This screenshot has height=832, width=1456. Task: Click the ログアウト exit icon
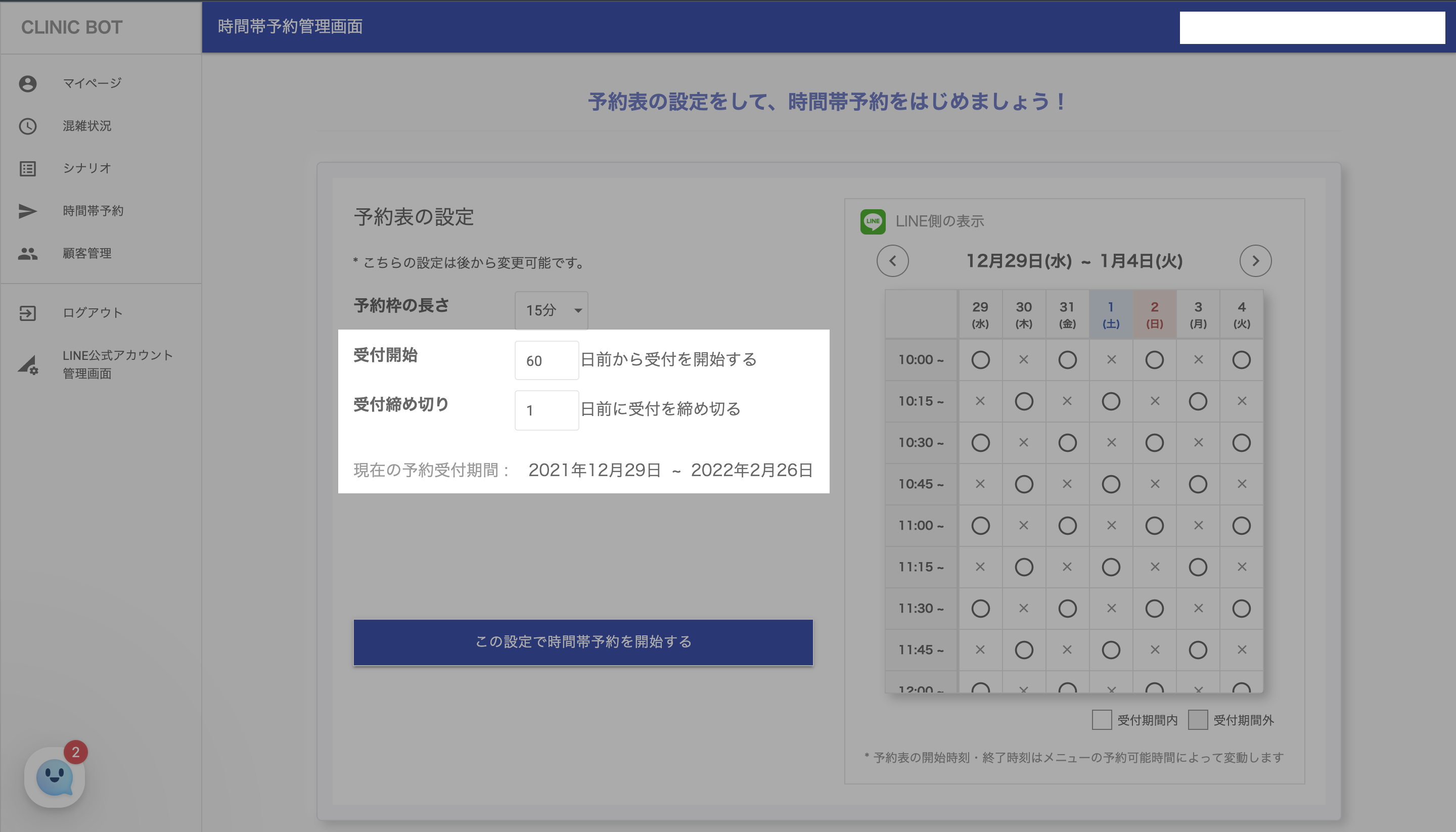(27, 313)
